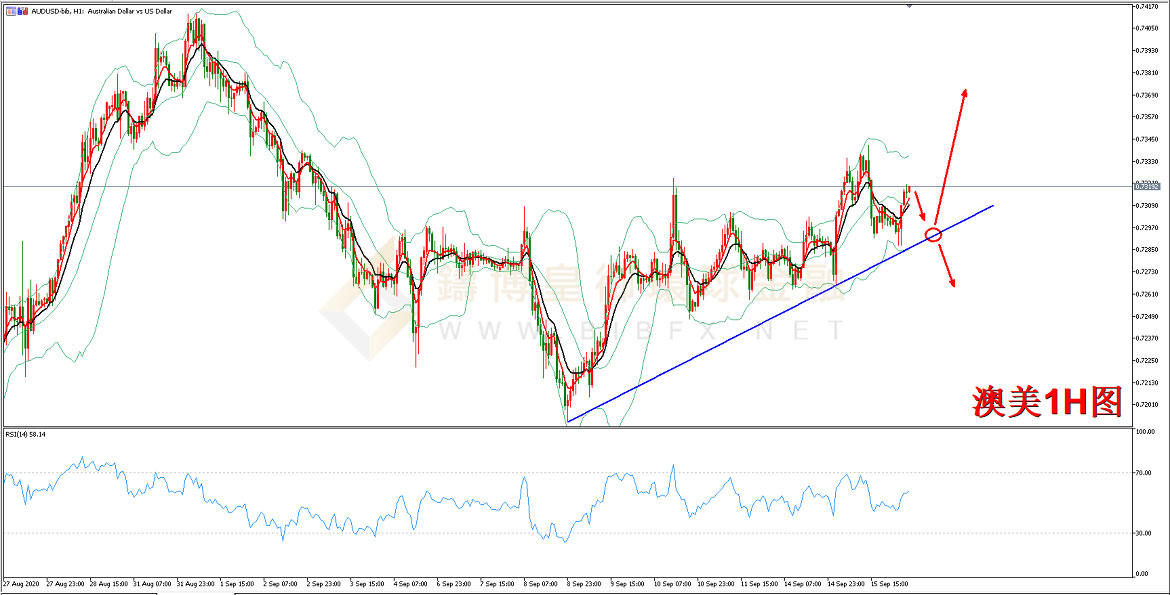Click the current price tag on price axis
Viewport: 1170px width, 595px height.
(x=1146, y=186)
